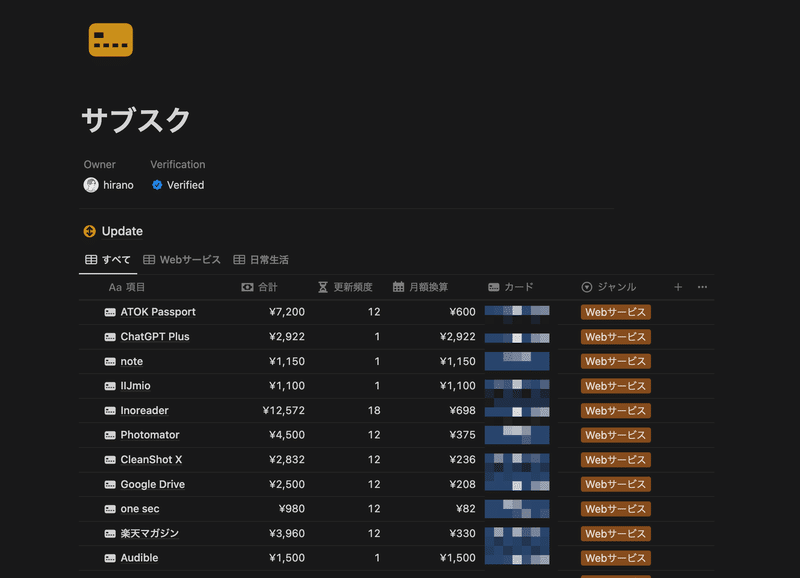Open the ジャンル column header menu
800x578 pixels.
[609, 287]
